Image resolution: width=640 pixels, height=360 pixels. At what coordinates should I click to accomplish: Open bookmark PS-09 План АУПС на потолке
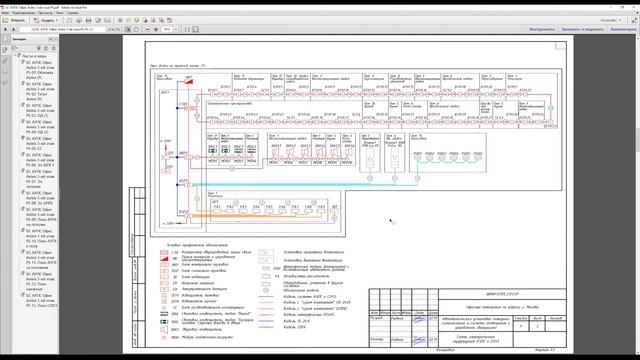point(41,217)
